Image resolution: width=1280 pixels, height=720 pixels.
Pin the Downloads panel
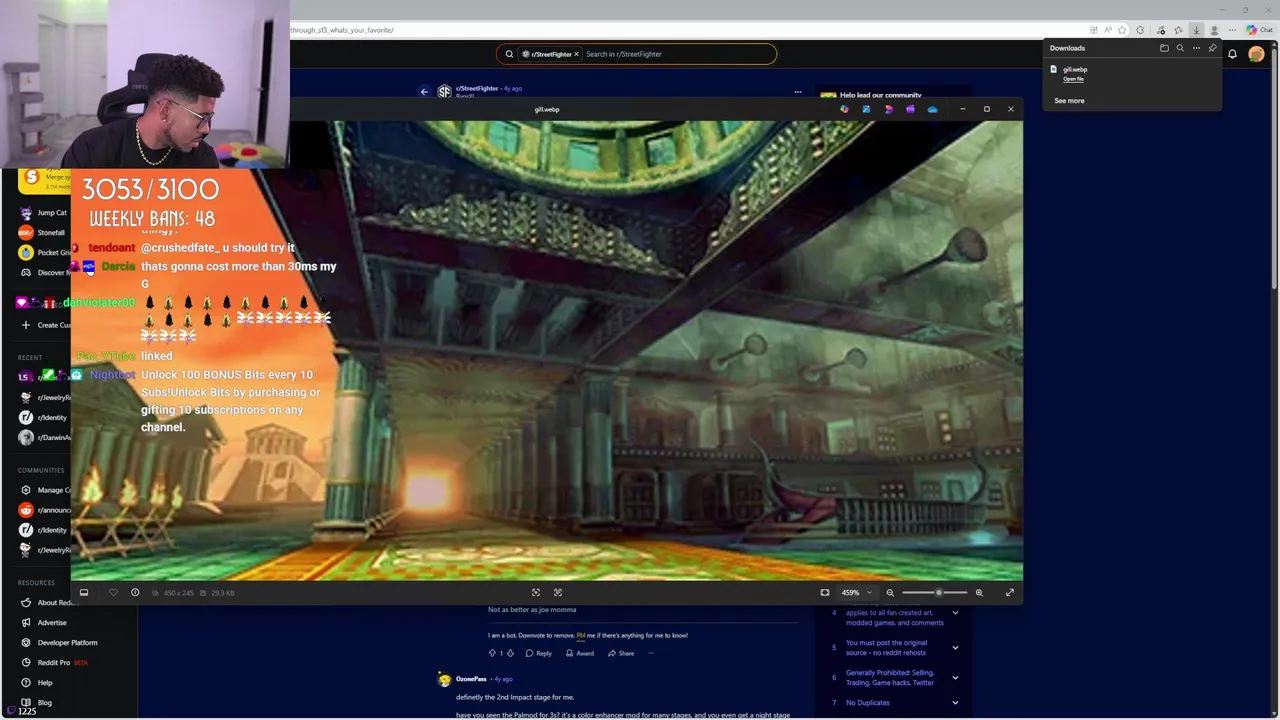coord(1212,48)
